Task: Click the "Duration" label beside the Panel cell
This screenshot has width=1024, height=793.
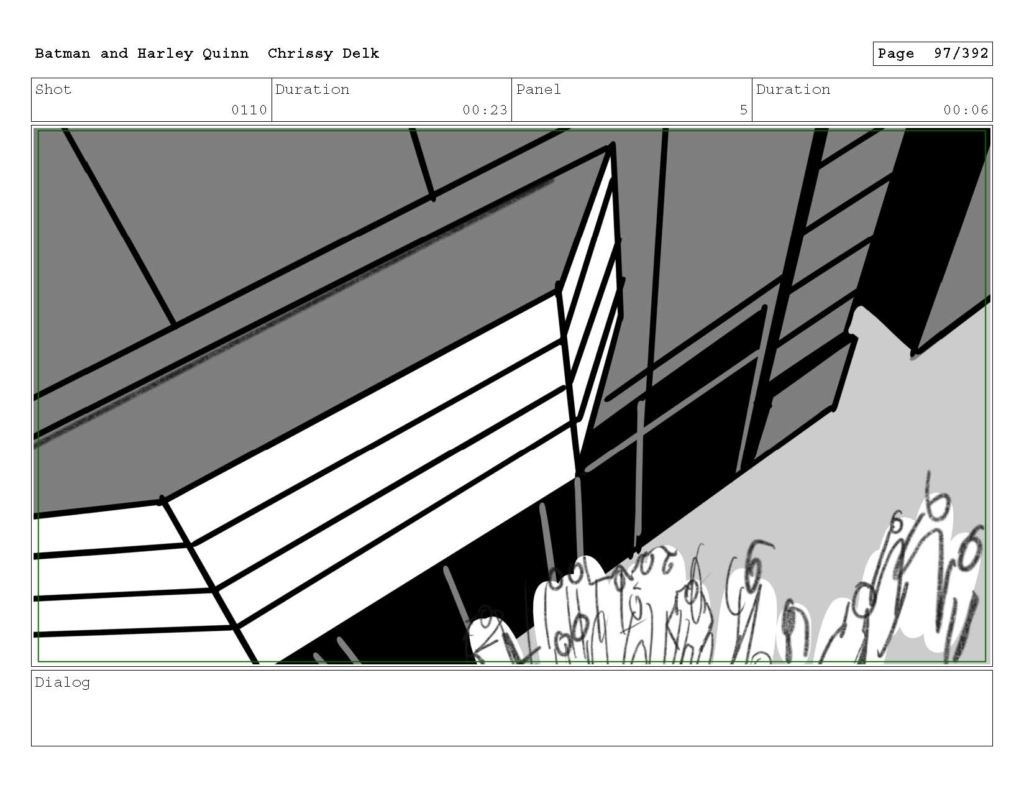Action: pos(793,89)
